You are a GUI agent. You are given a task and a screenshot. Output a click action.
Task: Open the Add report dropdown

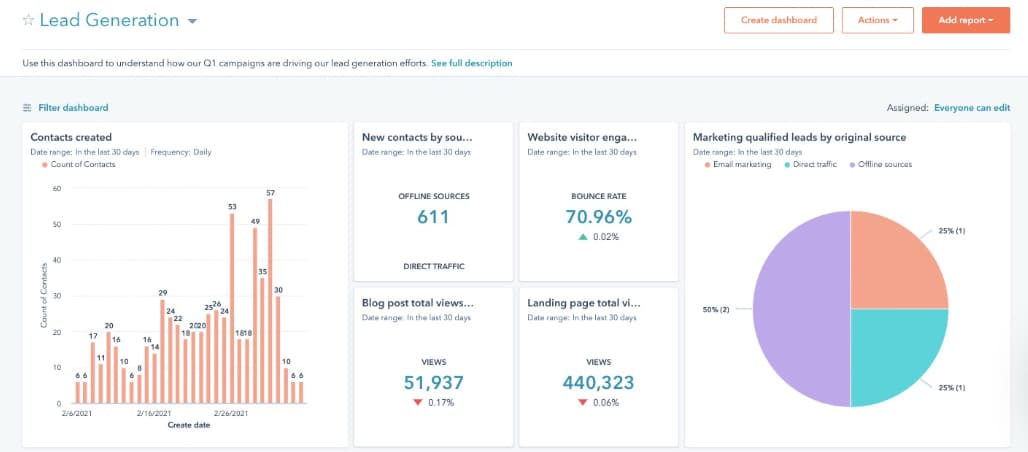click(965, 20)
